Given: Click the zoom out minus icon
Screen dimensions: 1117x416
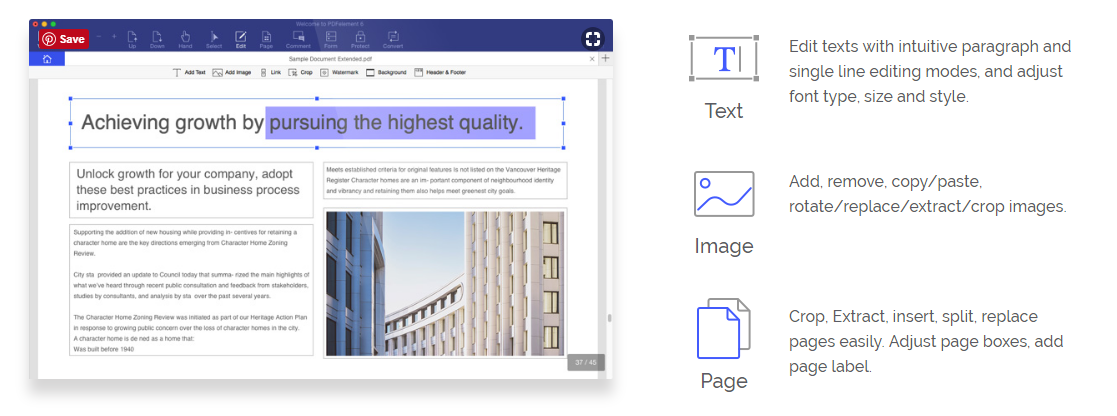Looking at the screenshot, I should coord(99,36).
